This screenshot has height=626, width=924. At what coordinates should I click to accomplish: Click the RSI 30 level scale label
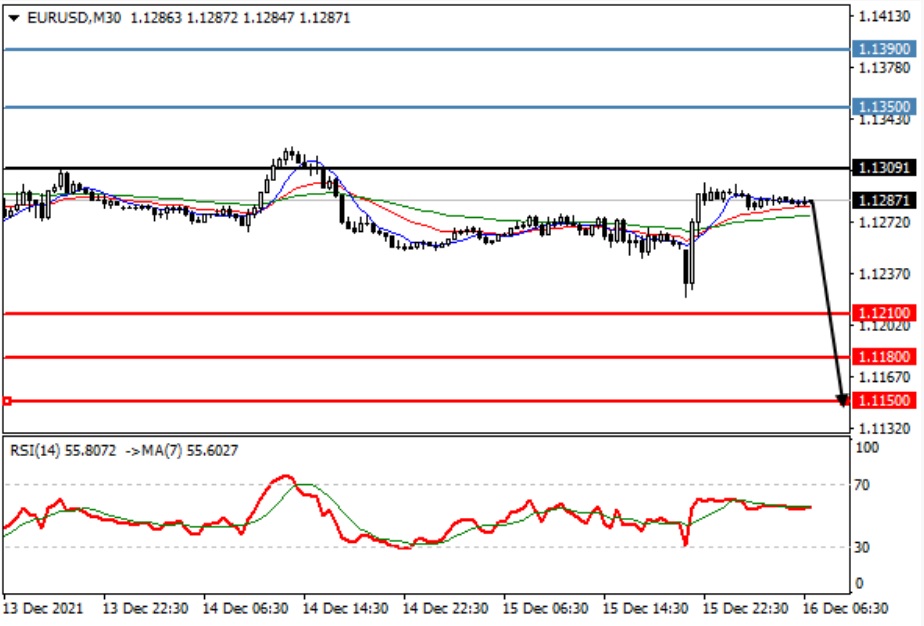click(x=862, y=548)
